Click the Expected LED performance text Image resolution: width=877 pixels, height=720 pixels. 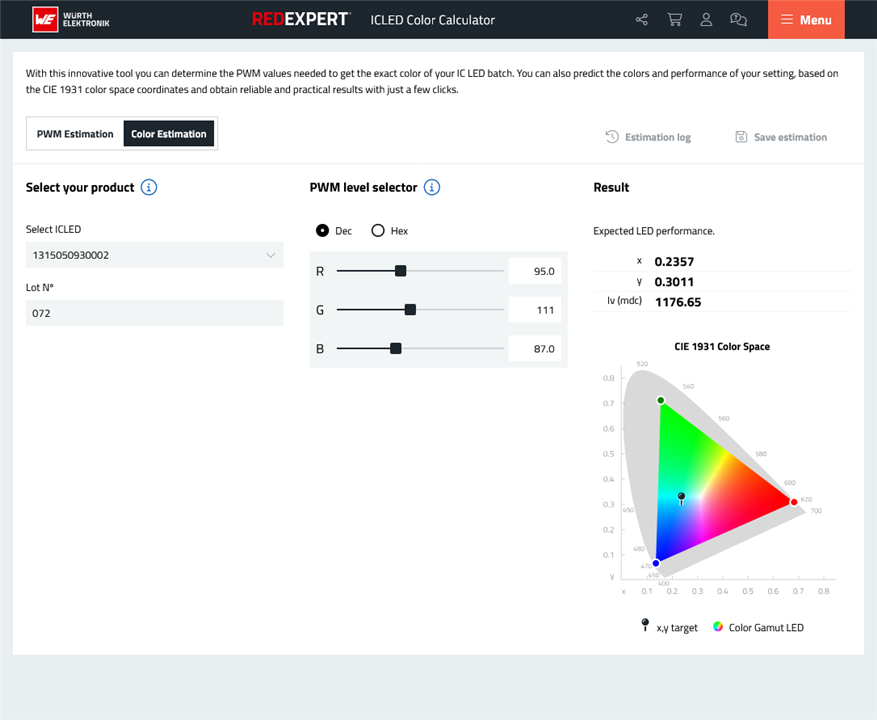click(654, 231)
